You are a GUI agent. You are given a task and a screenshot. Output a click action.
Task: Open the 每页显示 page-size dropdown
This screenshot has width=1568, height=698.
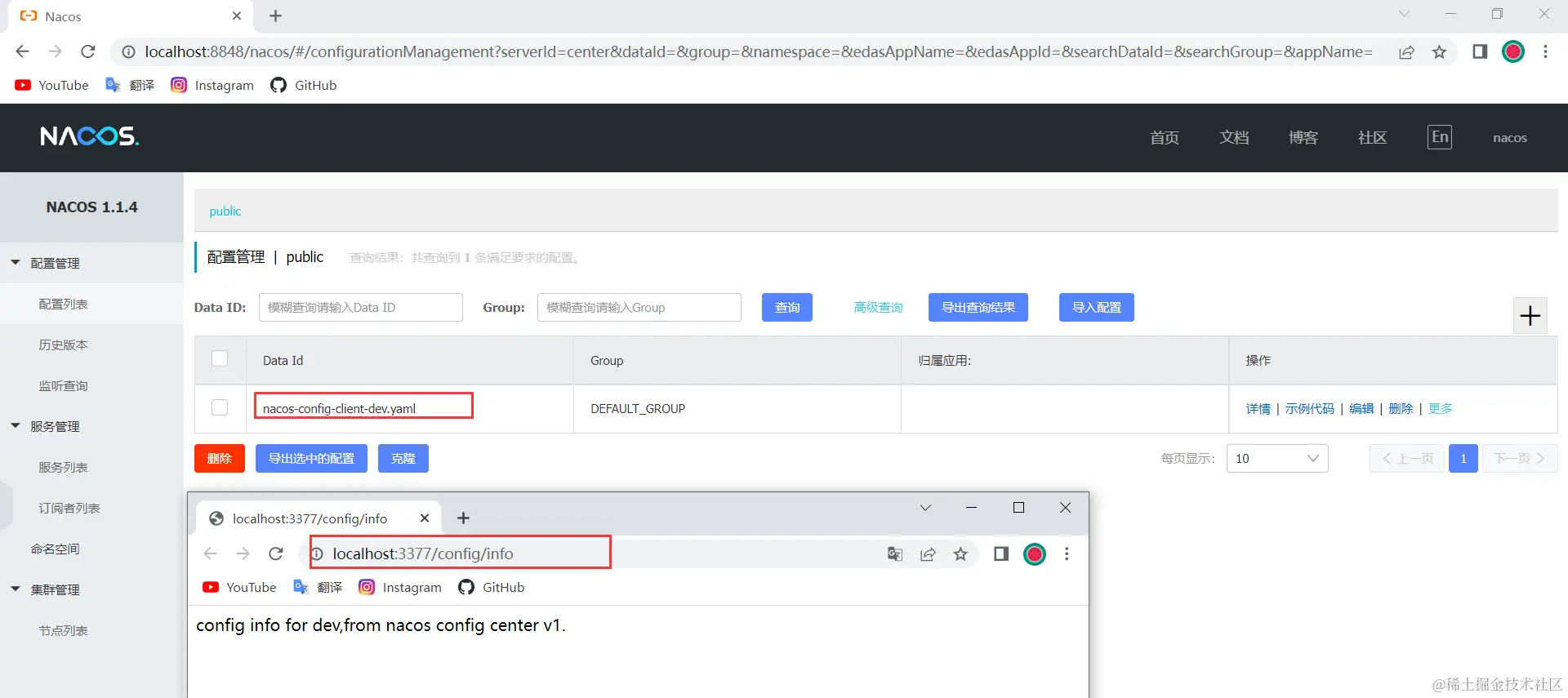tap(1277, 459)
